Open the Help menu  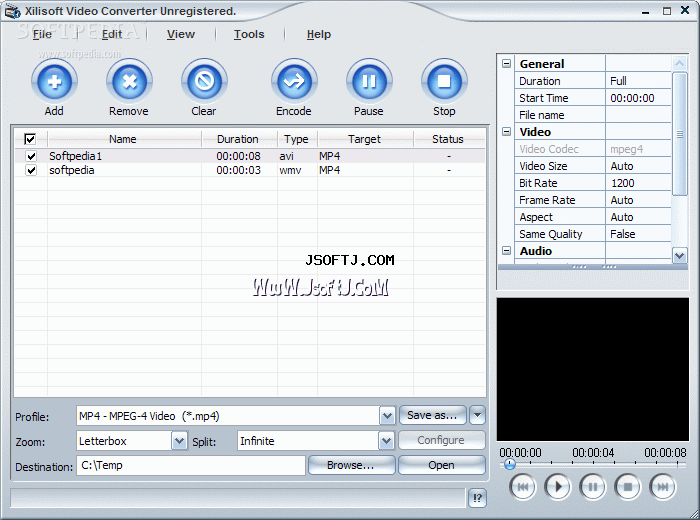(319, 34)
